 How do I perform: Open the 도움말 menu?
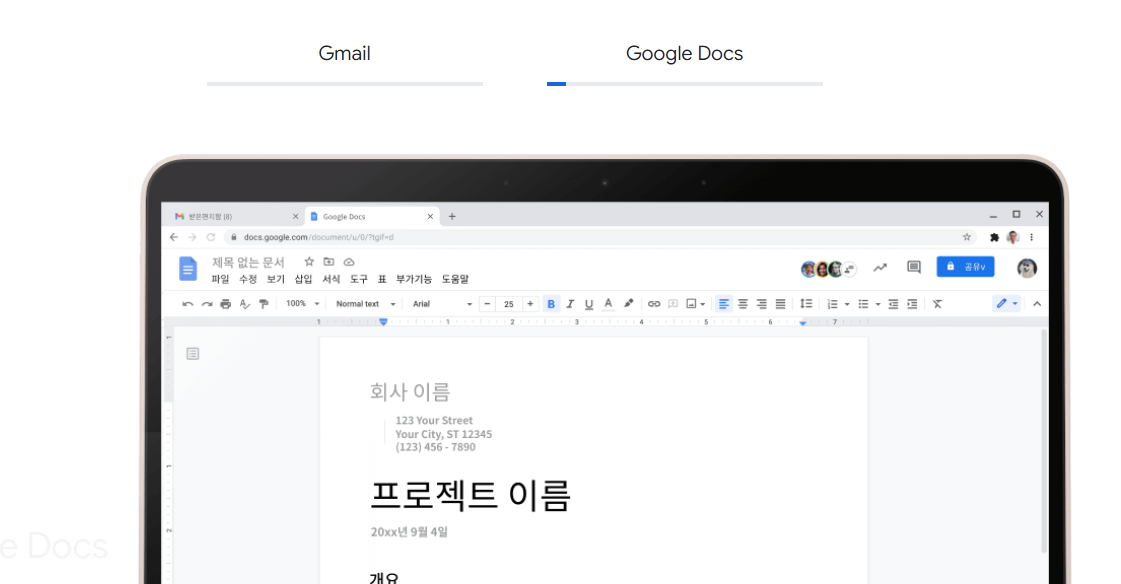[455, 279]
